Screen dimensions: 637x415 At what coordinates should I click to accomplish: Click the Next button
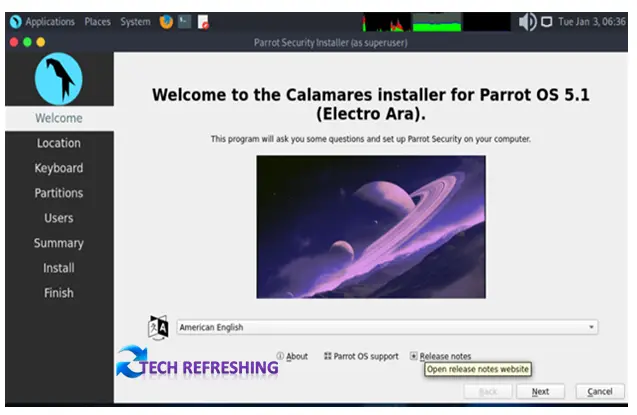(x=540, y=391)
